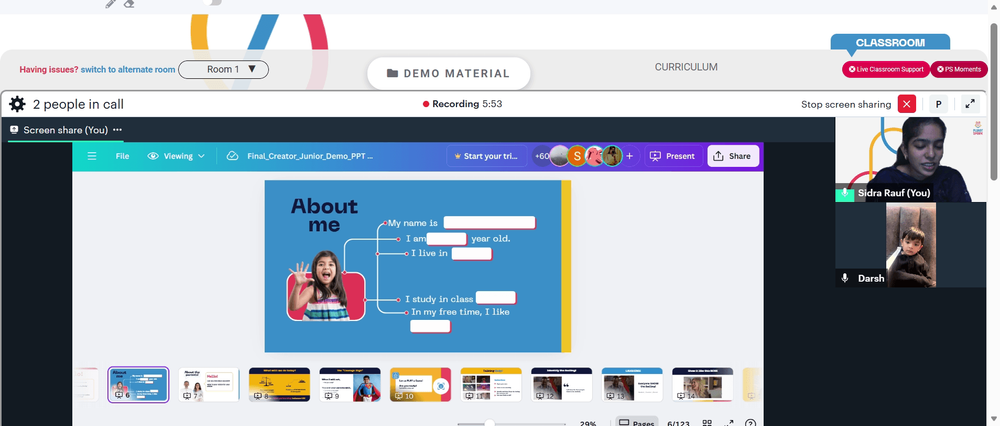Open the File menu in Canva

tap(122, 156)
